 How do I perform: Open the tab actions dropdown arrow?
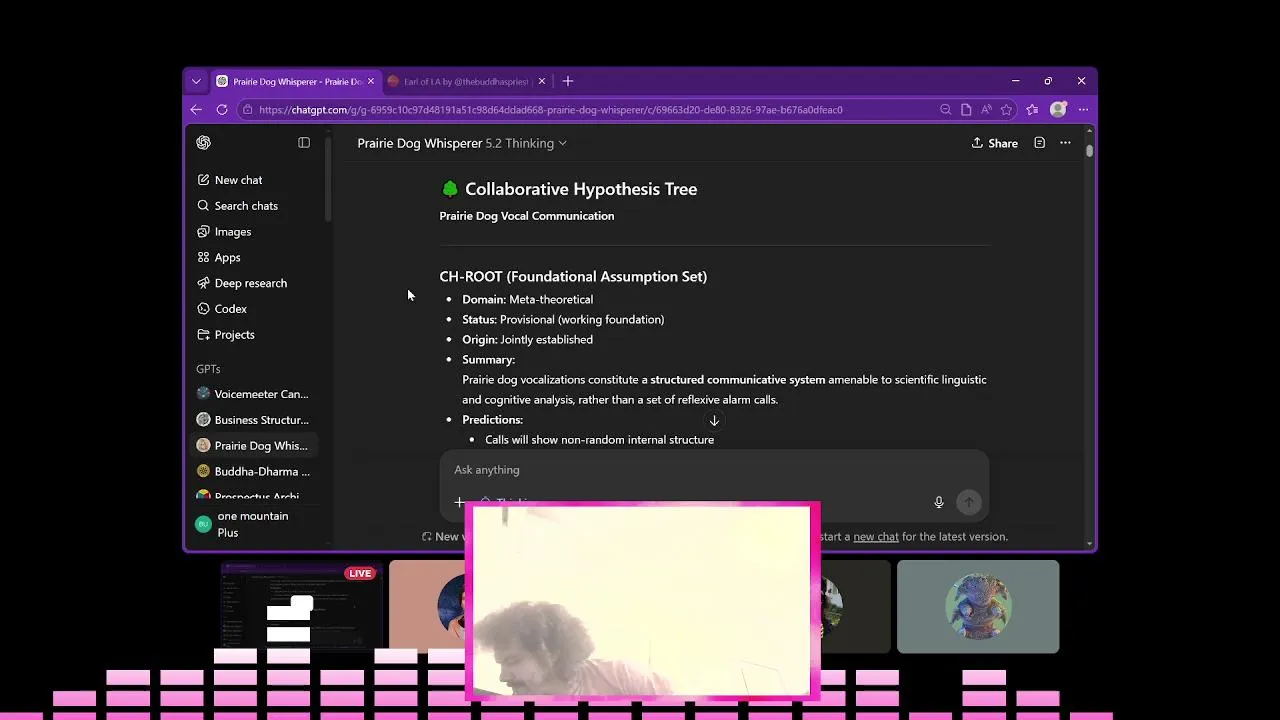pos(196,81)
